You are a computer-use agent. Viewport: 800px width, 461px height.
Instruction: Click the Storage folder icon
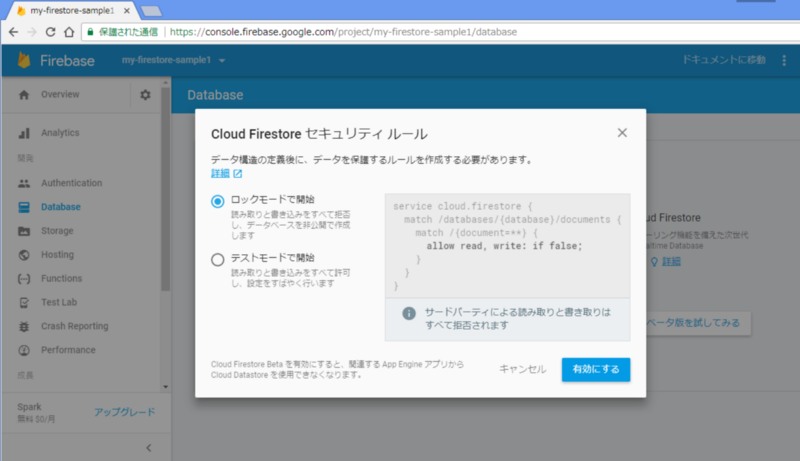point(24,231)
